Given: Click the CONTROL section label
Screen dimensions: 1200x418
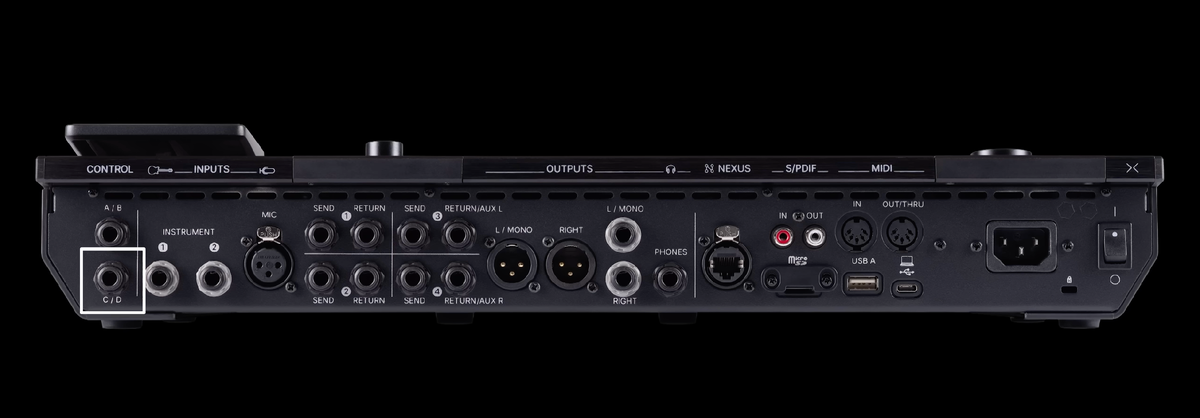Looking at the screenshot, I should [x=110, y=169].
